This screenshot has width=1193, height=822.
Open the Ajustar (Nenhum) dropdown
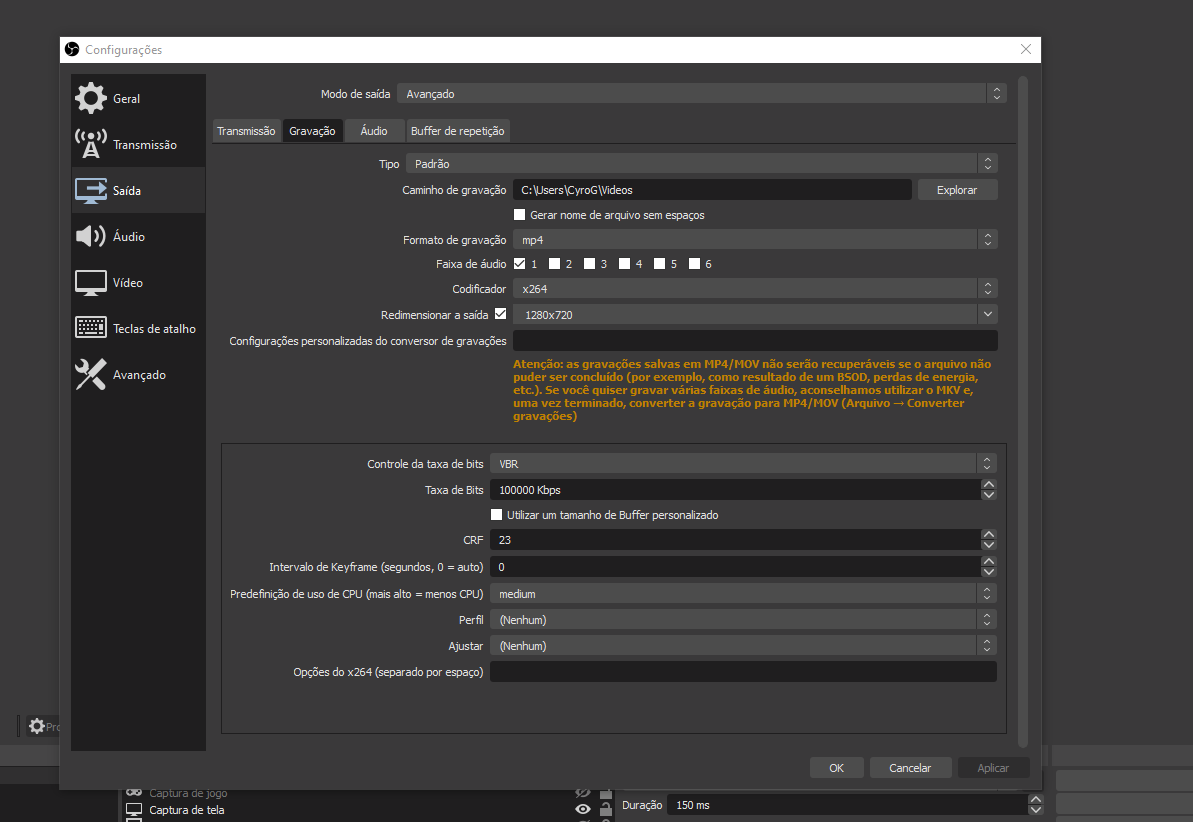click(x=743, y=645)
